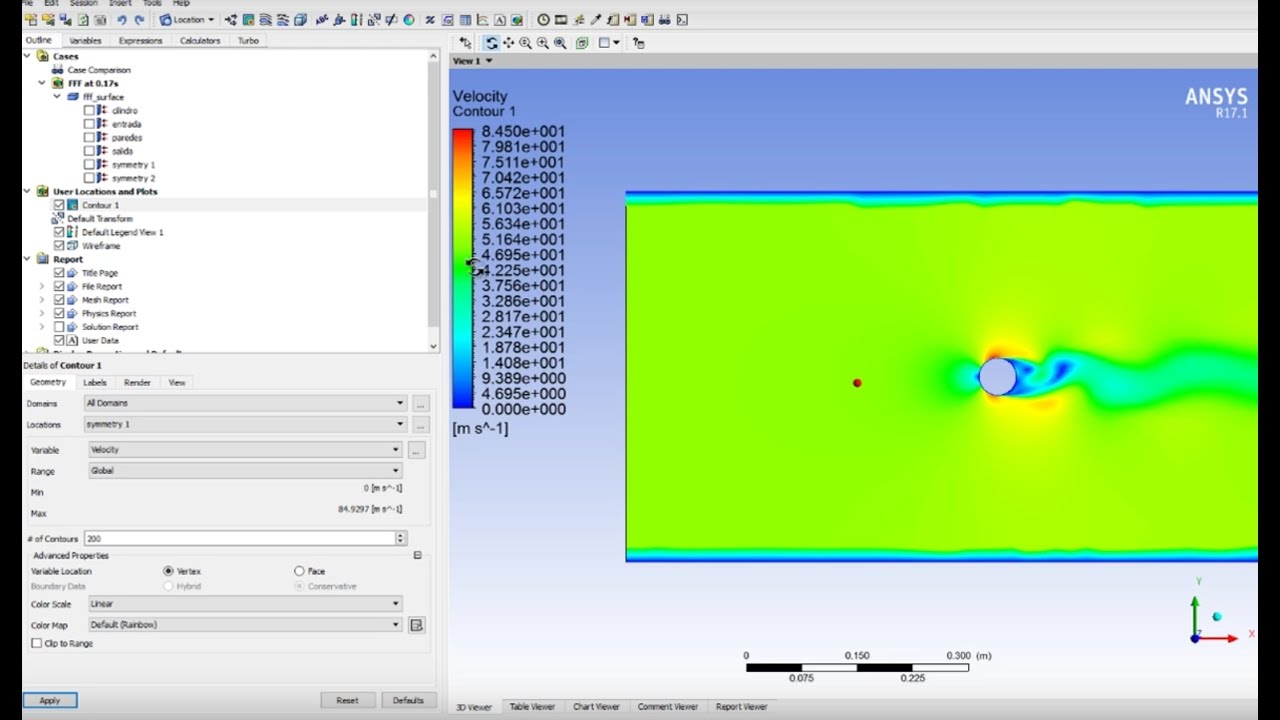Switch to the Calculators tab
Screen dimensions: 1280x720
coord(200,41)
